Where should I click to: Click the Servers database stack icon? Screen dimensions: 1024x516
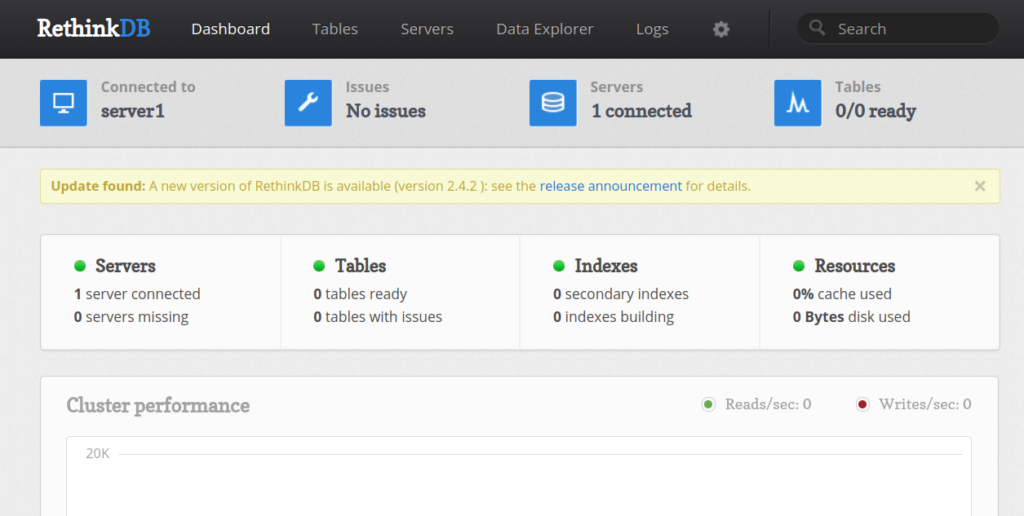tap(553, 103)
